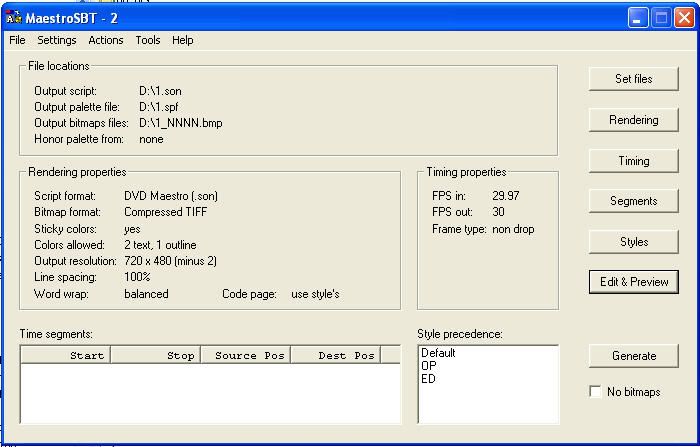700x447 pixels.
Task: Open the Tools menu
Action: pos(148,40)
